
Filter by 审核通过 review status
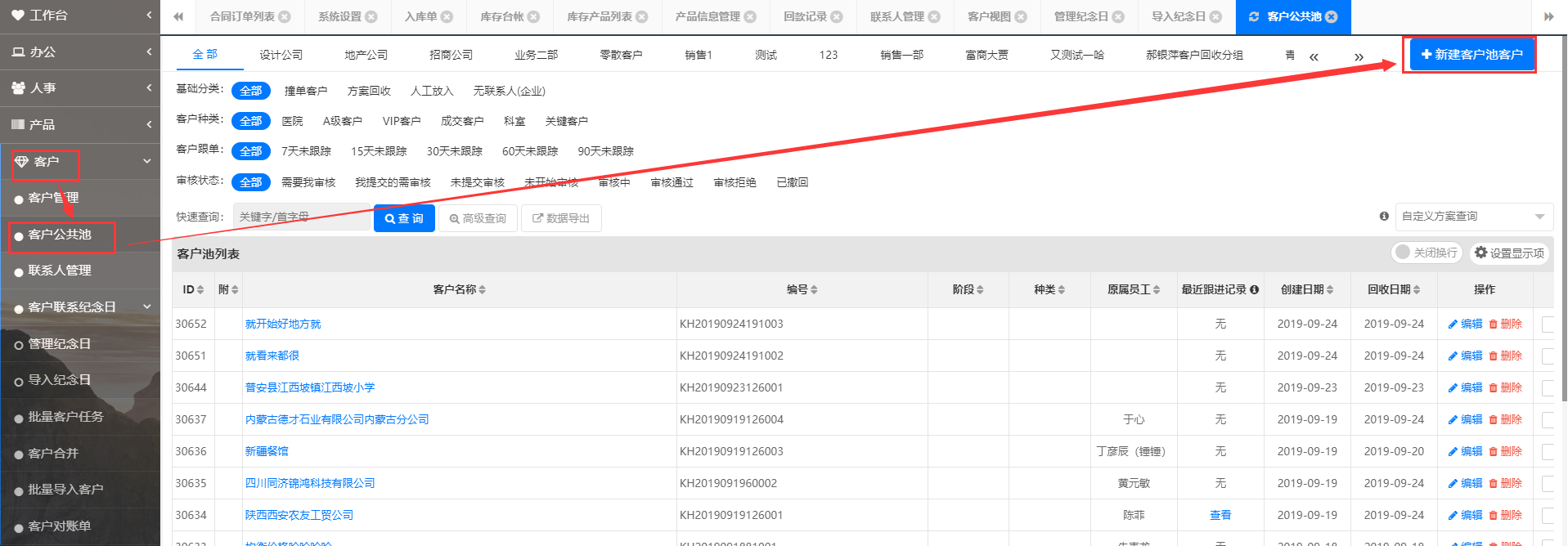(672, 182)
